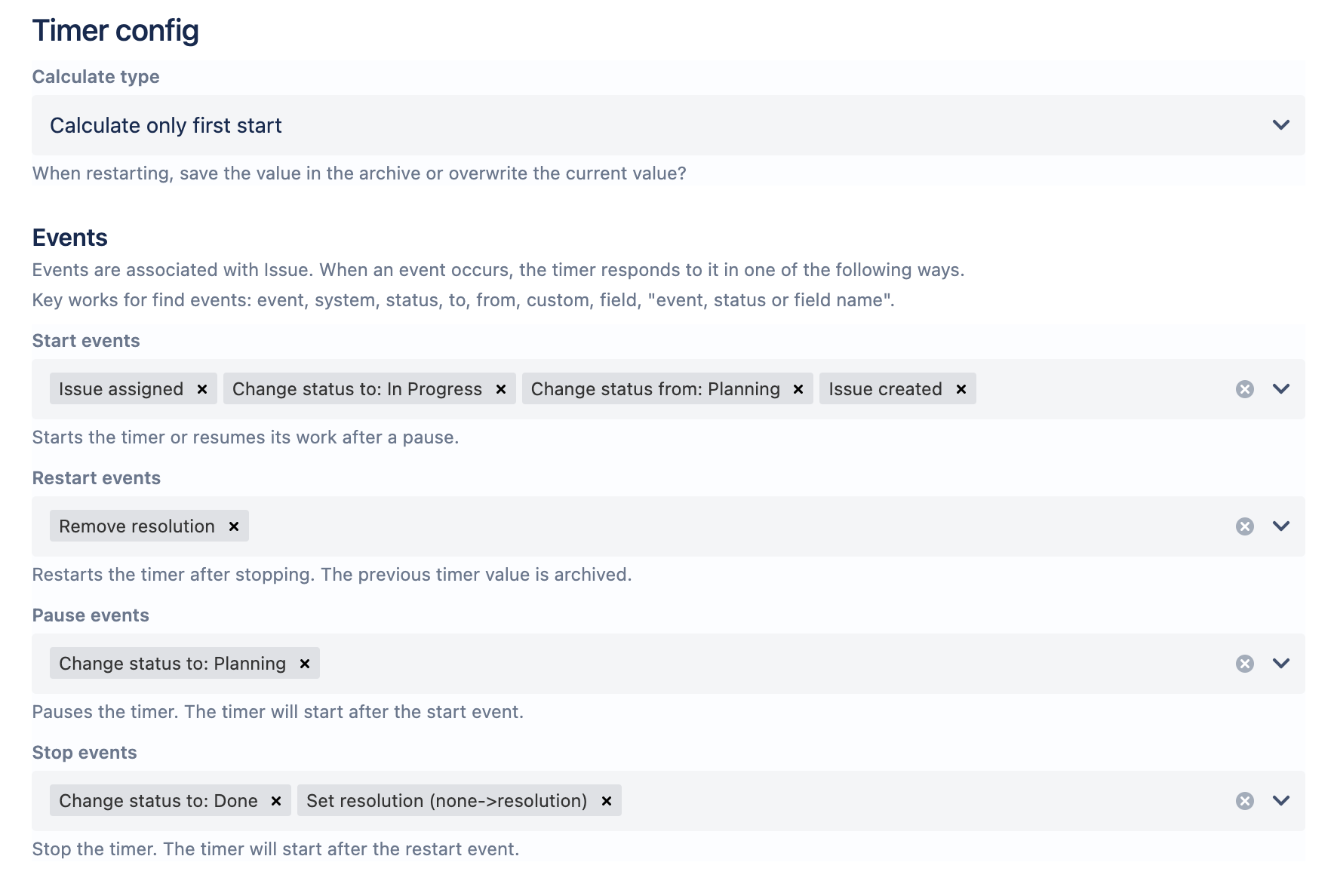Clear all Start events

click(1245, 389)
